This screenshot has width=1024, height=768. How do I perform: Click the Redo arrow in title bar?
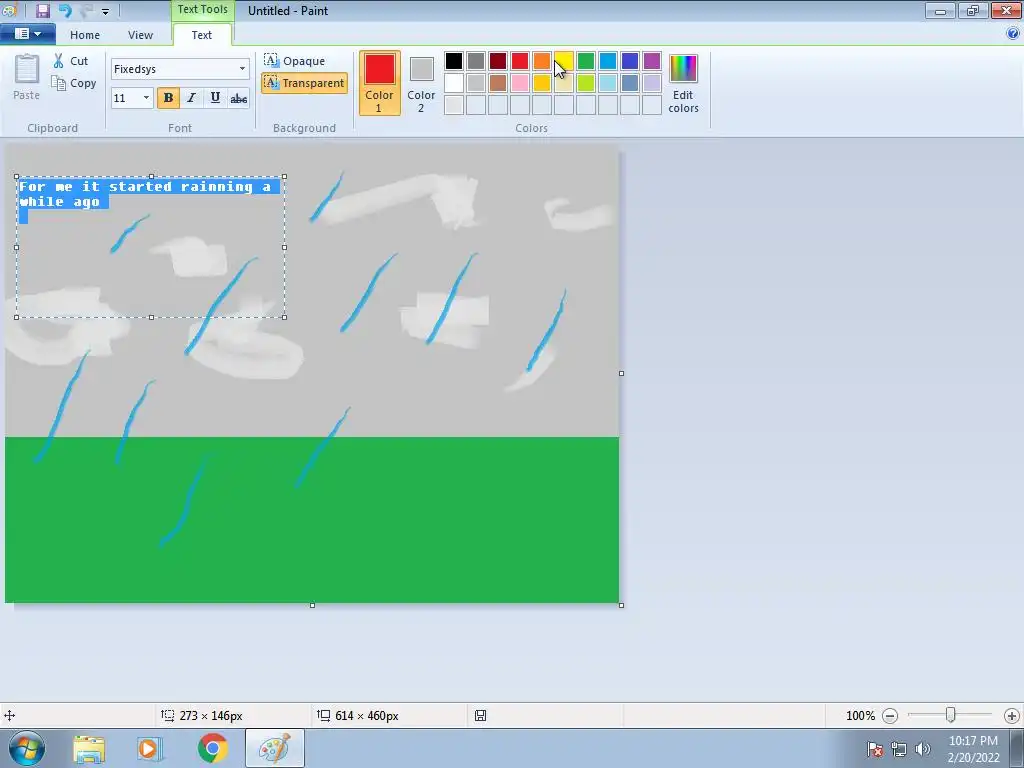86,10
